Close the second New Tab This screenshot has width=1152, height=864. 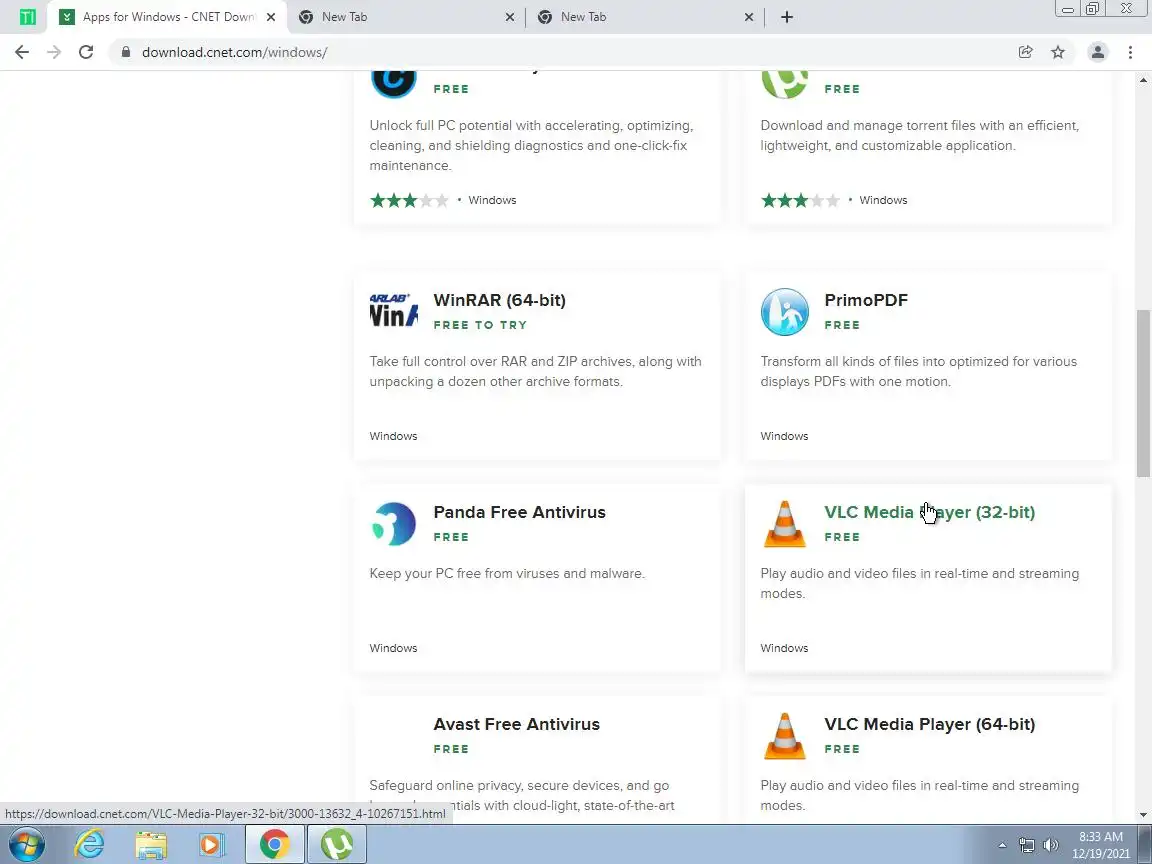(749, 17)
